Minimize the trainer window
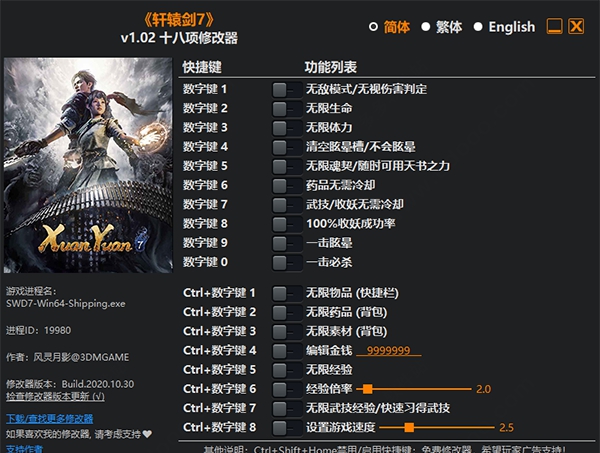This screenshot has width=600, height=453. pos(554,26)
